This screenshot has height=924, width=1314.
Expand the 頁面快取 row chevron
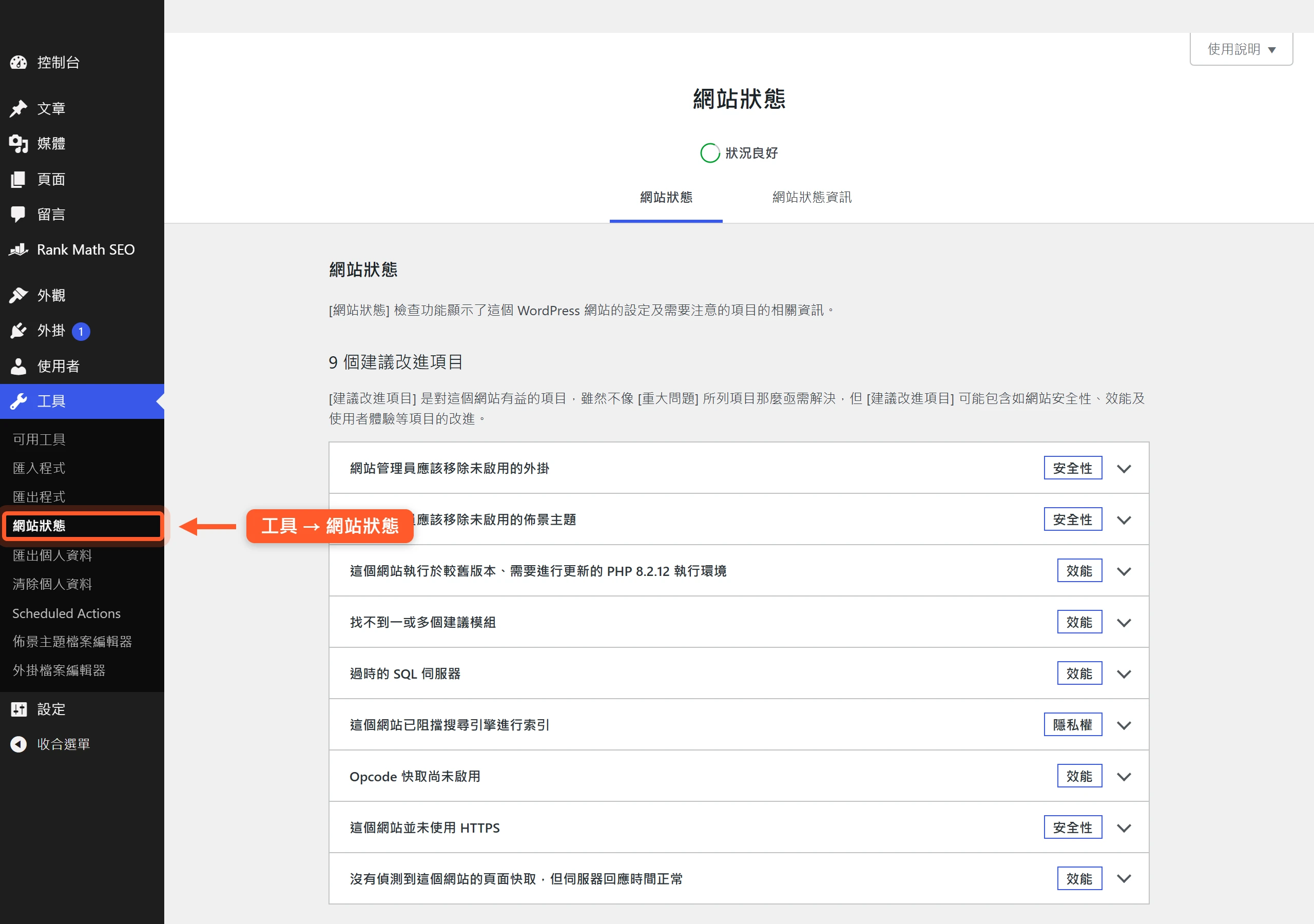point(1124,879)
